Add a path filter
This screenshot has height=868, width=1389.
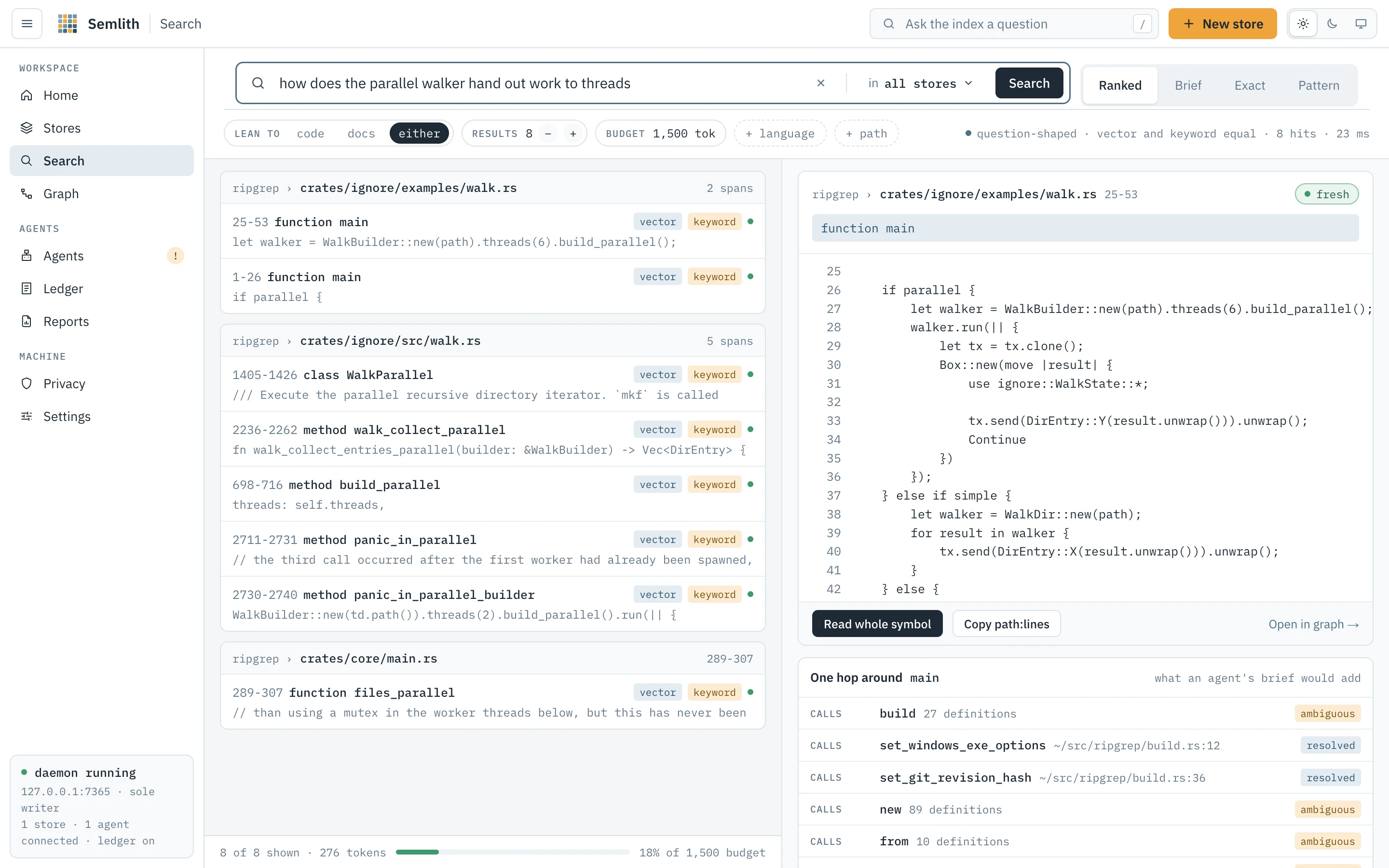[x=866, y=133]
